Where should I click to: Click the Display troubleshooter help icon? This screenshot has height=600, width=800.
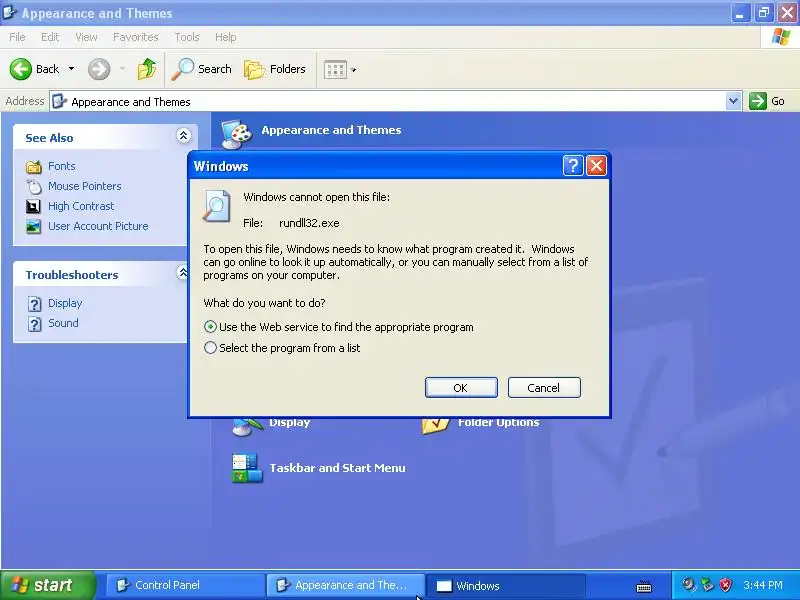pyautogui.click(x=34, y=304)
